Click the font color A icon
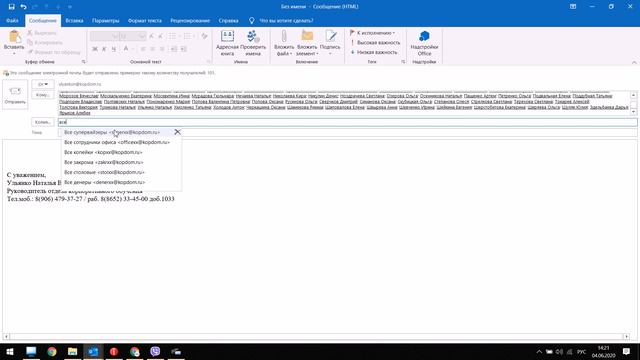This screenshot has height=360, width=640. (126, 49)
